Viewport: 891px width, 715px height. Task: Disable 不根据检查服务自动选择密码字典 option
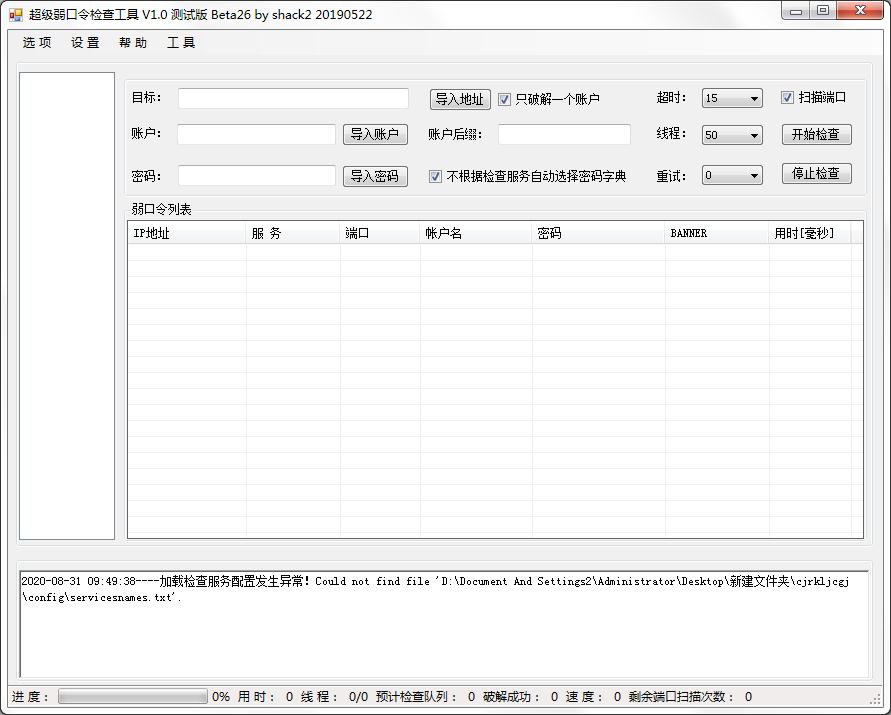click(x=435, y=174)
